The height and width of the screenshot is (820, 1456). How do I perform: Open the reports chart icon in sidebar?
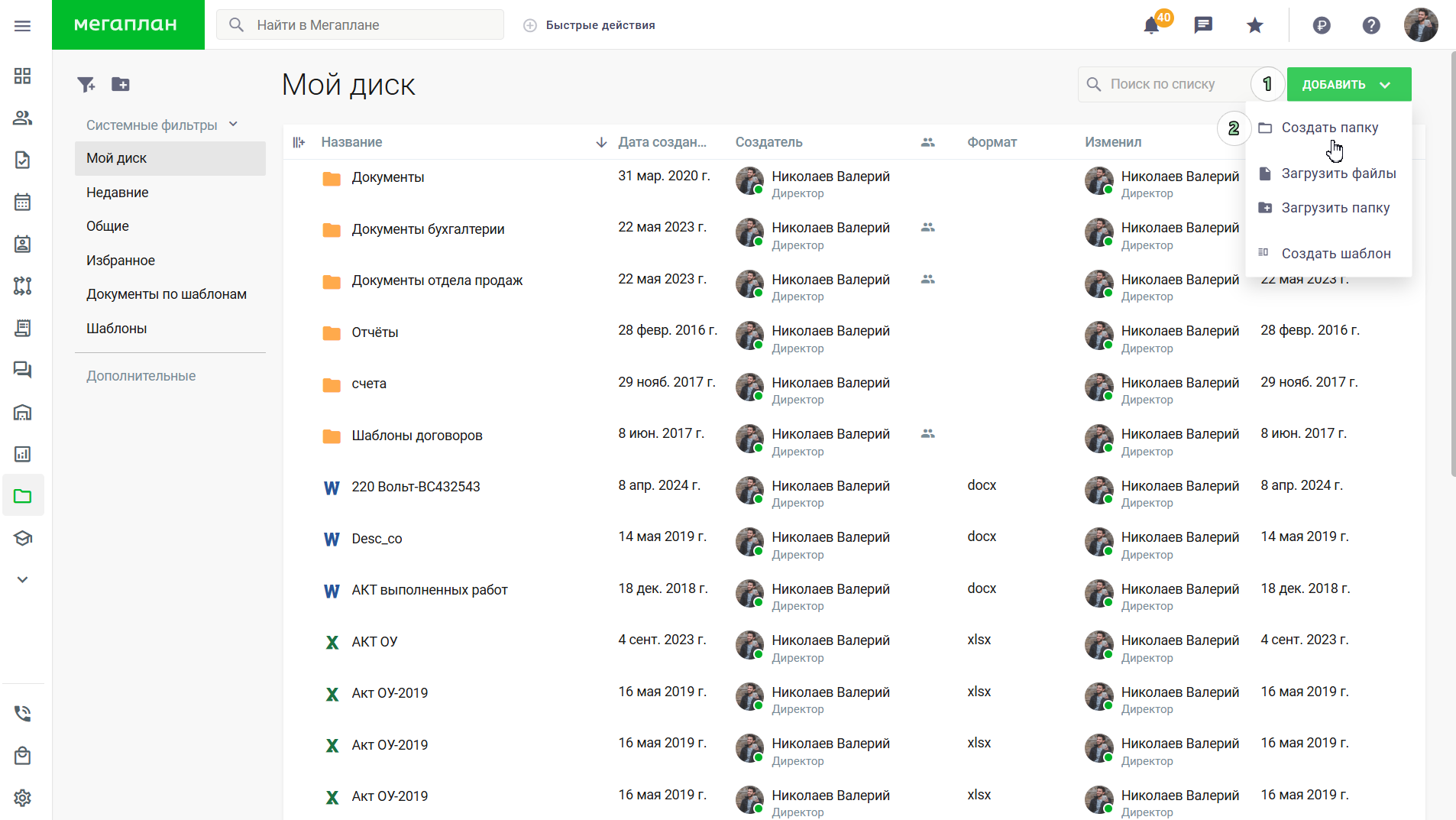click(22, 454)
